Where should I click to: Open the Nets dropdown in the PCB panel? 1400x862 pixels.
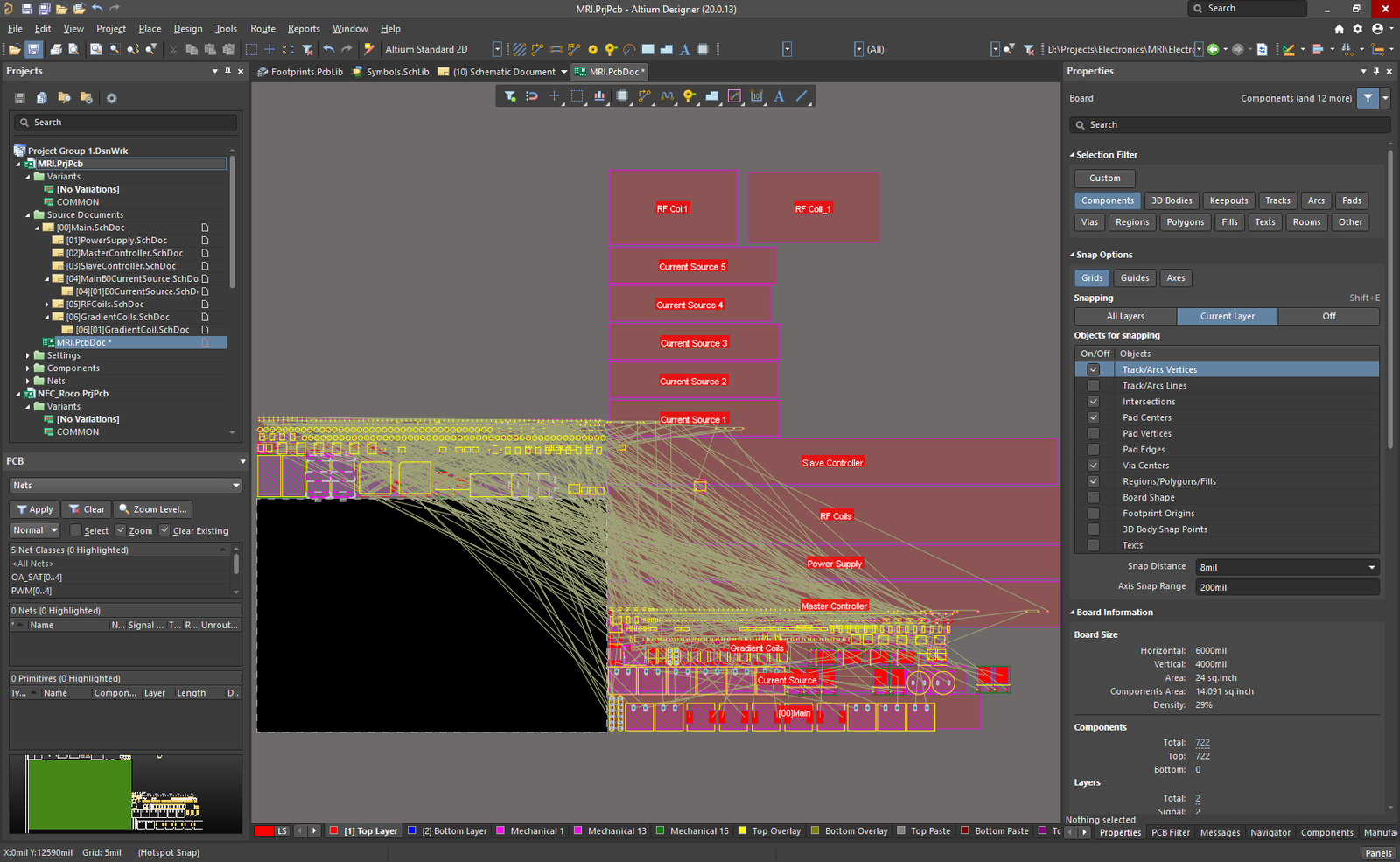pos(125,485)
